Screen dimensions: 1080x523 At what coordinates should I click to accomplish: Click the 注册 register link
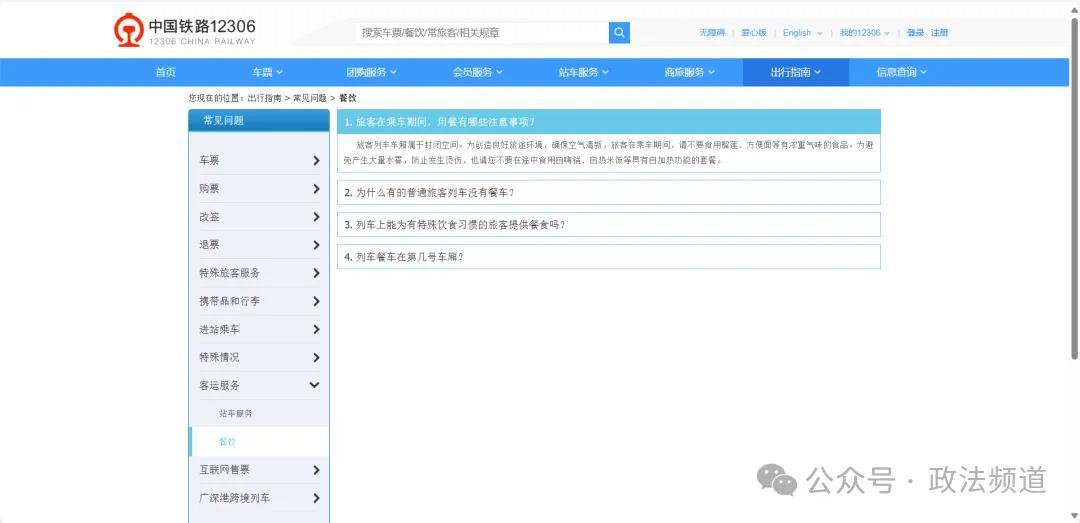click(x=939, y=32)
